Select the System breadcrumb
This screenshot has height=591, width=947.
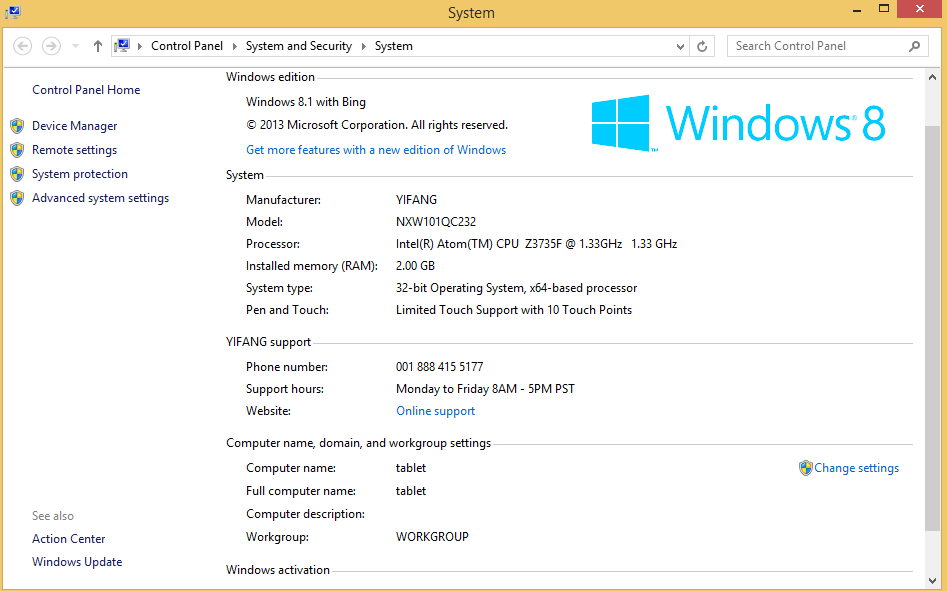[394, 46]
